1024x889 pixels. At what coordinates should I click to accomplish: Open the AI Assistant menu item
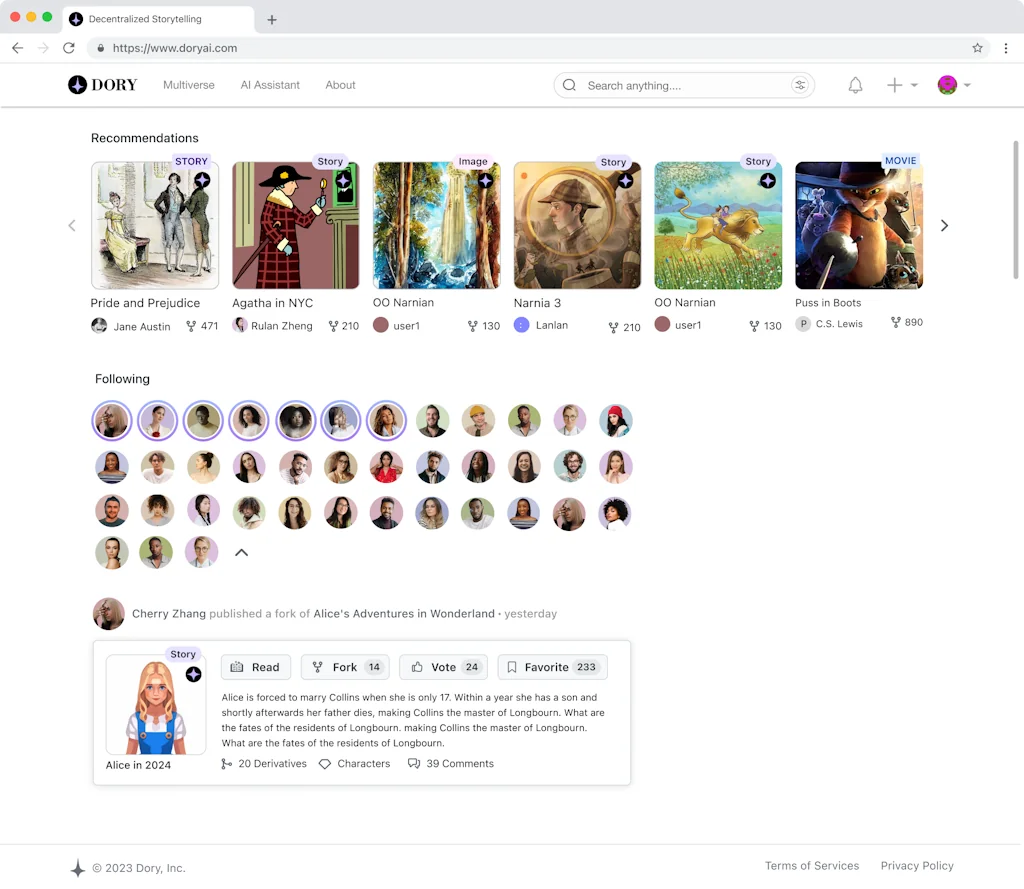tap(270, 85)
